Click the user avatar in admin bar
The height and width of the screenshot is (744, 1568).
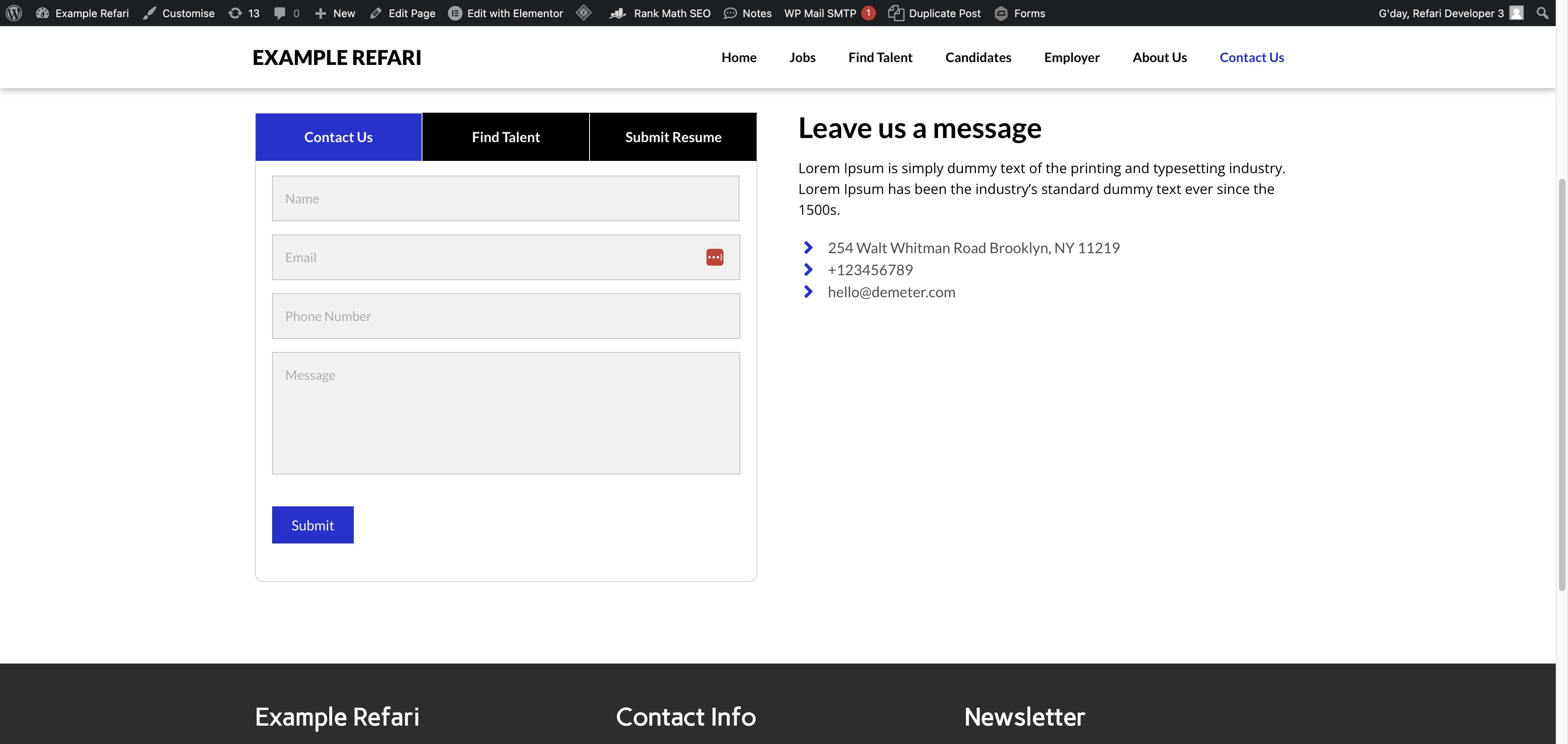[1516, 13]
